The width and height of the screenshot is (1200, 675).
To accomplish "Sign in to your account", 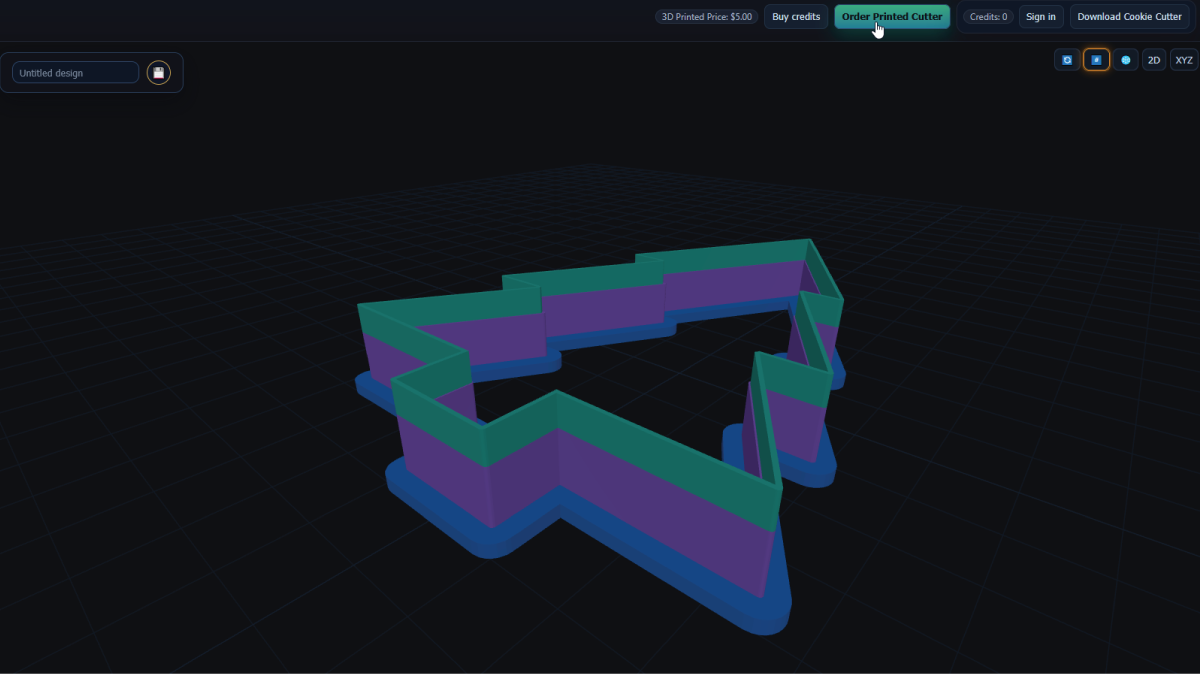I will click(1040, 16).
